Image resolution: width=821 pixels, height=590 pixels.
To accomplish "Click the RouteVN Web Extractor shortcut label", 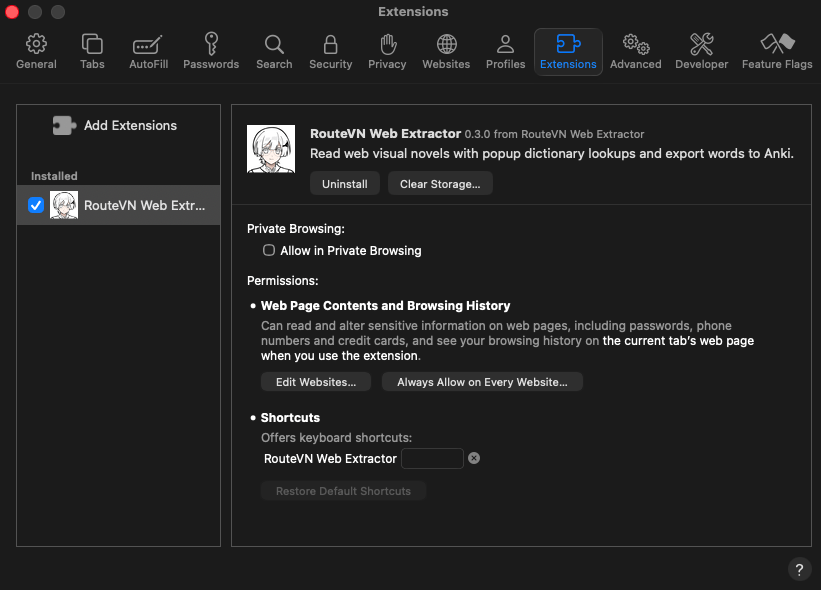I will 330,459.
